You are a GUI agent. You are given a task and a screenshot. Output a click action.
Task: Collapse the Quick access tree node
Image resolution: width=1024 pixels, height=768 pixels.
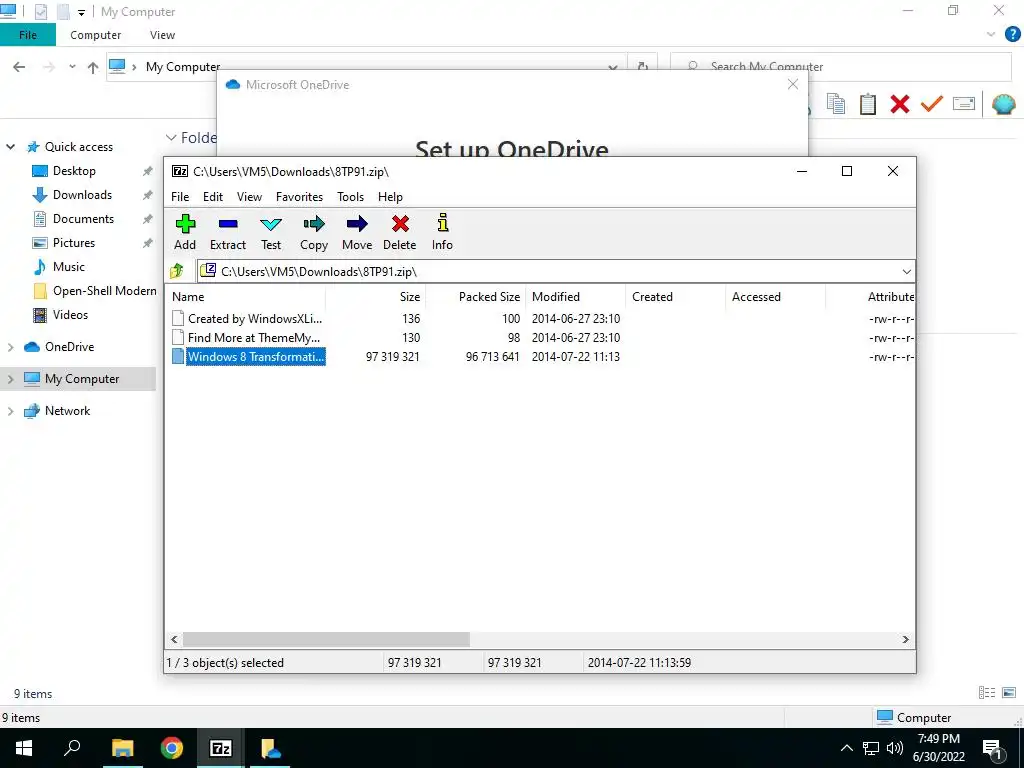tap(10, 147)
